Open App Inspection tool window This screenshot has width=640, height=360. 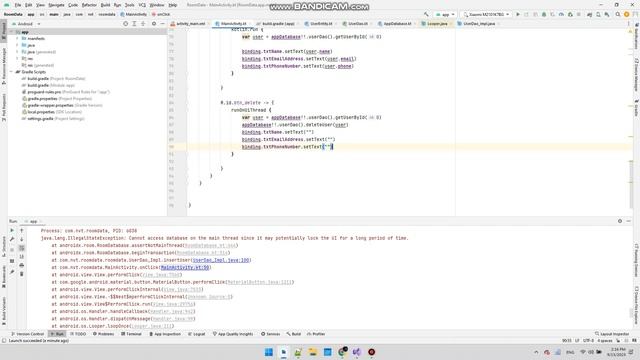[x=165, y=334]
